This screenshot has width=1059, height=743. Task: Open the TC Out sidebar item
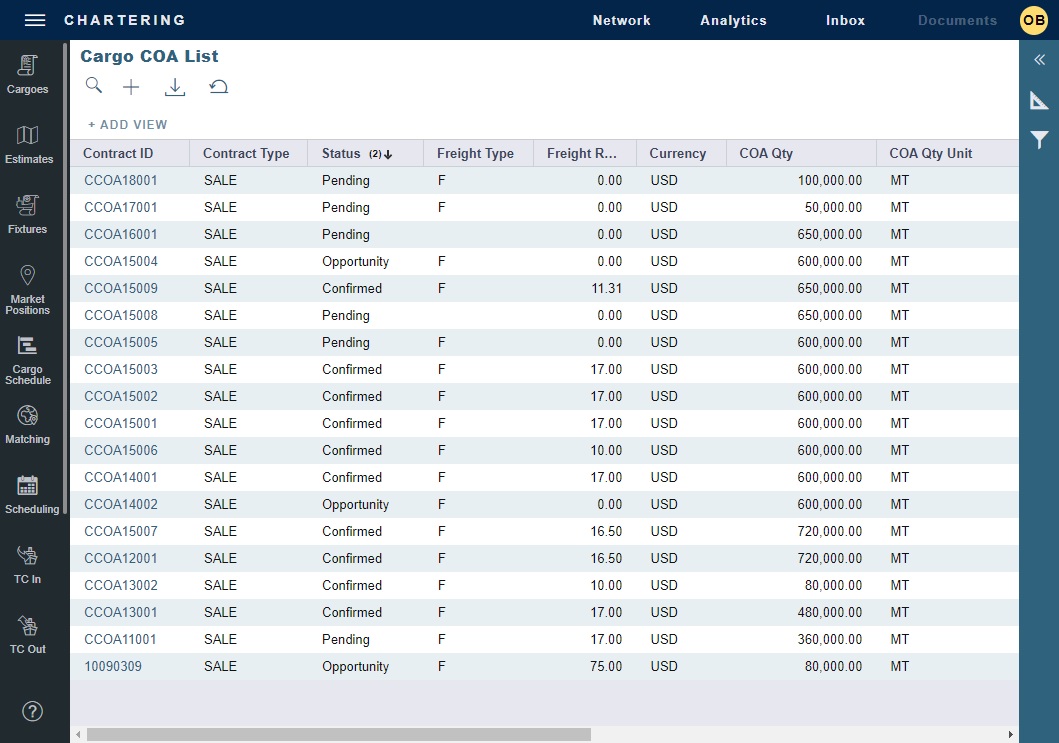tap(28, 635)
